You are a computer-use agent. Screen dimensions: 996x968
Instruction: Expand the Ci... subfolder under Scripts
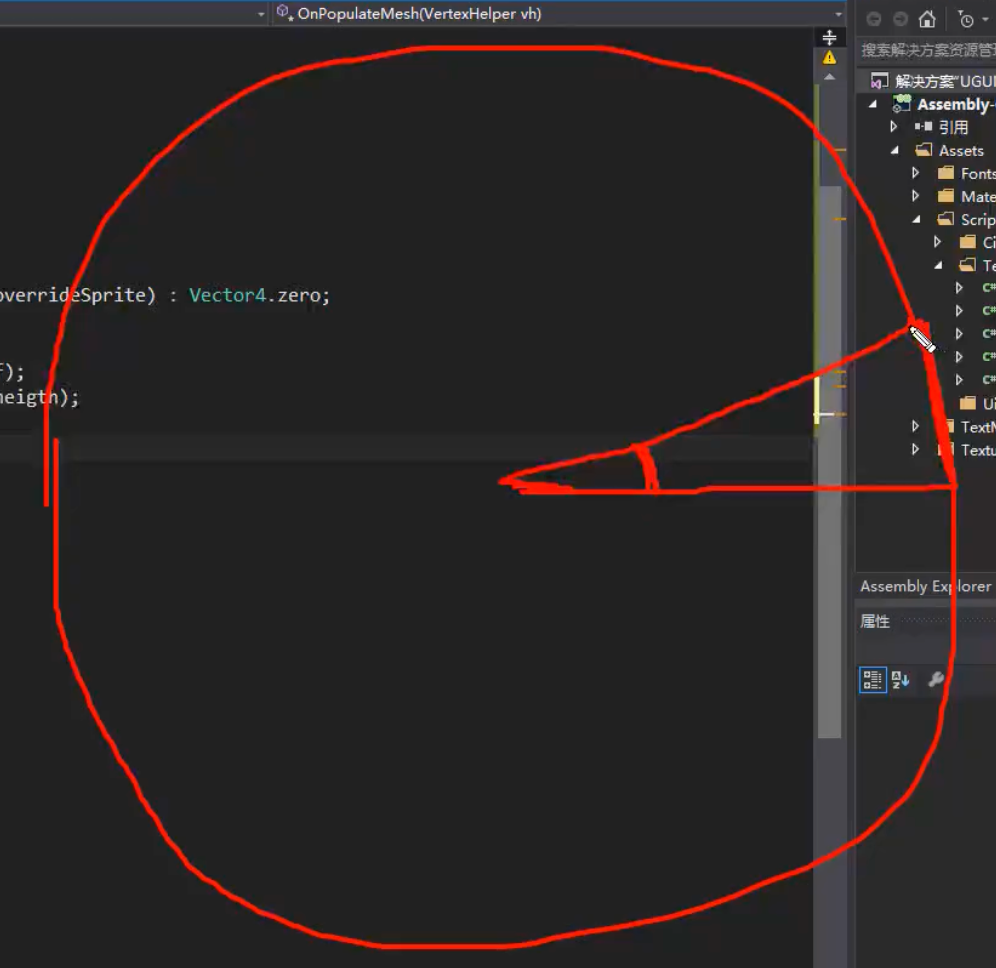pyautogui.click(x=938, y=241)
